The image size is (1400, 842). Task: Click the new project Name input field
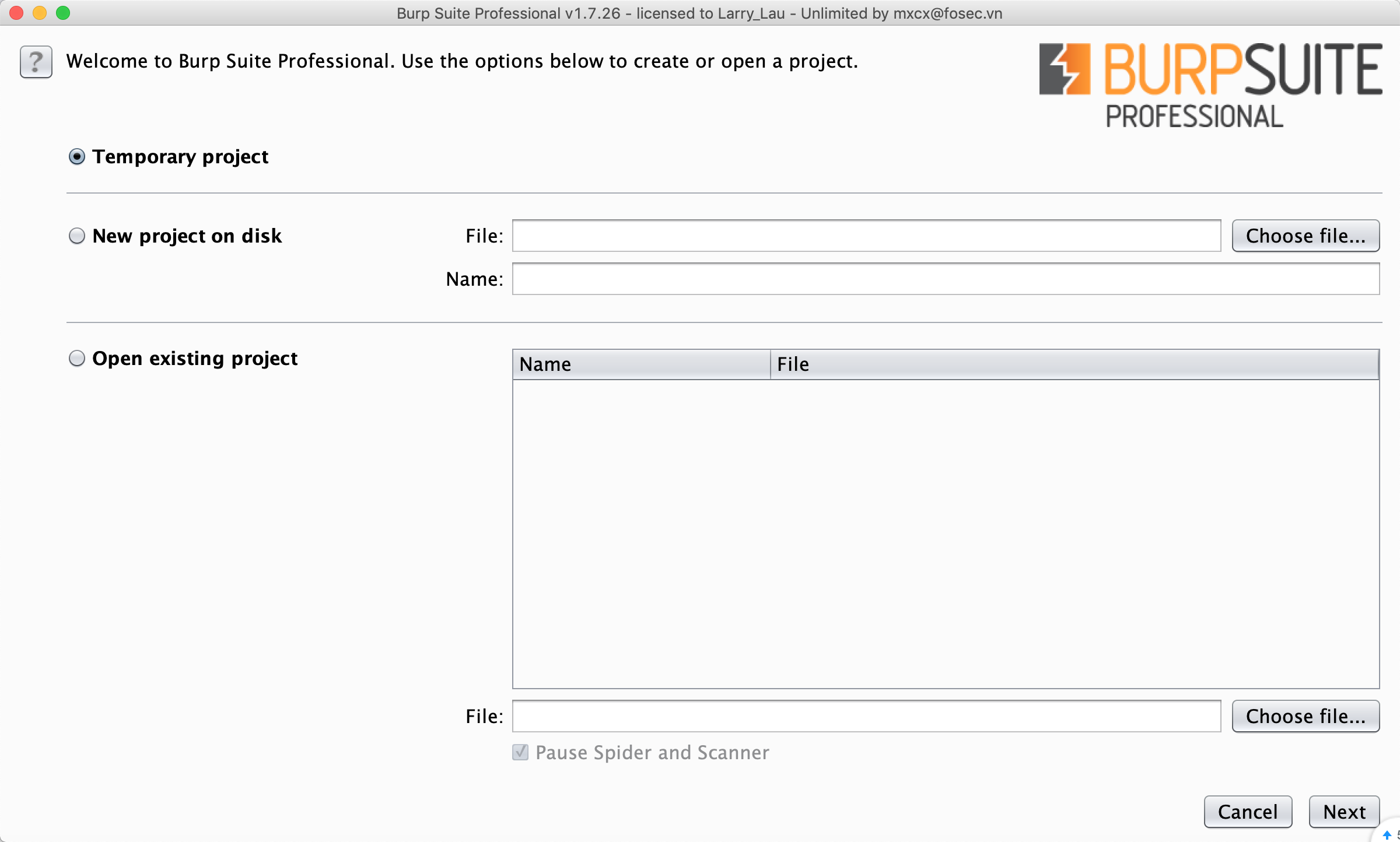[945, 279]
